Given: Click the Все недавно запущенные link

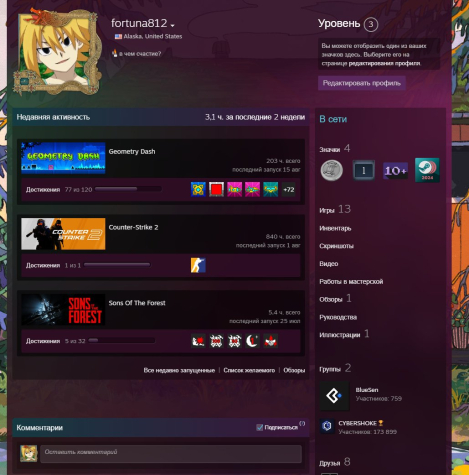Looking at the screenshot, I should coord(179,370).
